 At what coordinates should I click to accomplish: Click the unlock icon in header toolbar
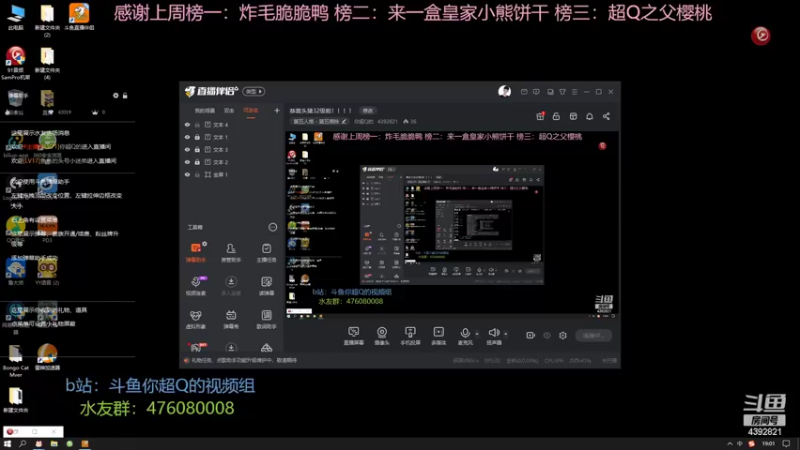(556, 116)
